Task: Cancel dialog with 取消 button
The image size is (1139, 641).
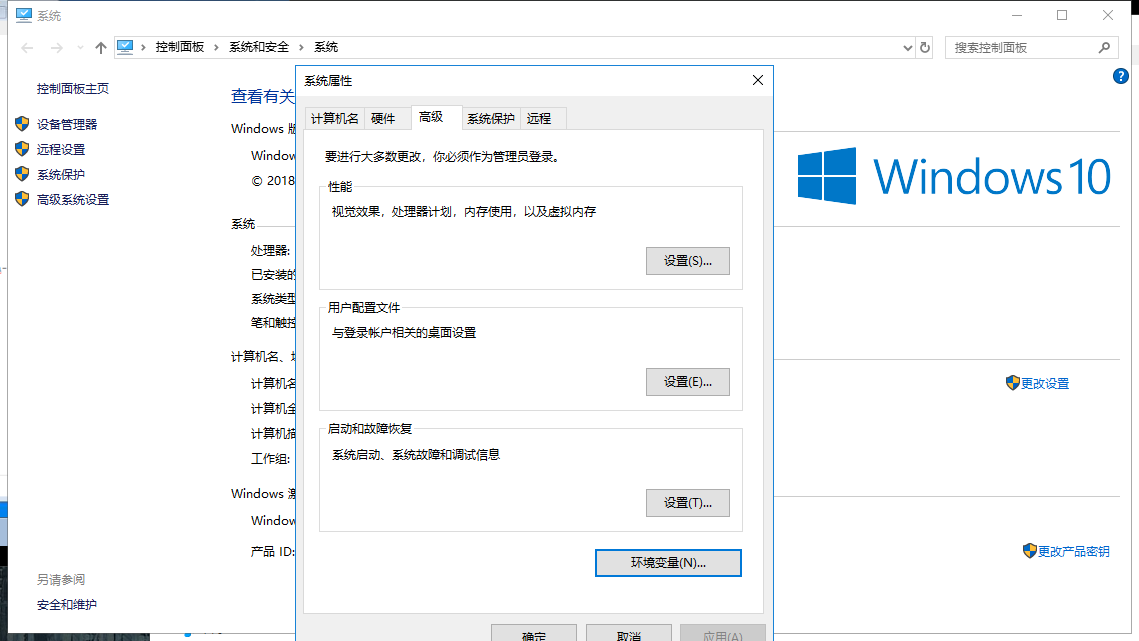Action: pyautogui.click(x=629, y=633)
